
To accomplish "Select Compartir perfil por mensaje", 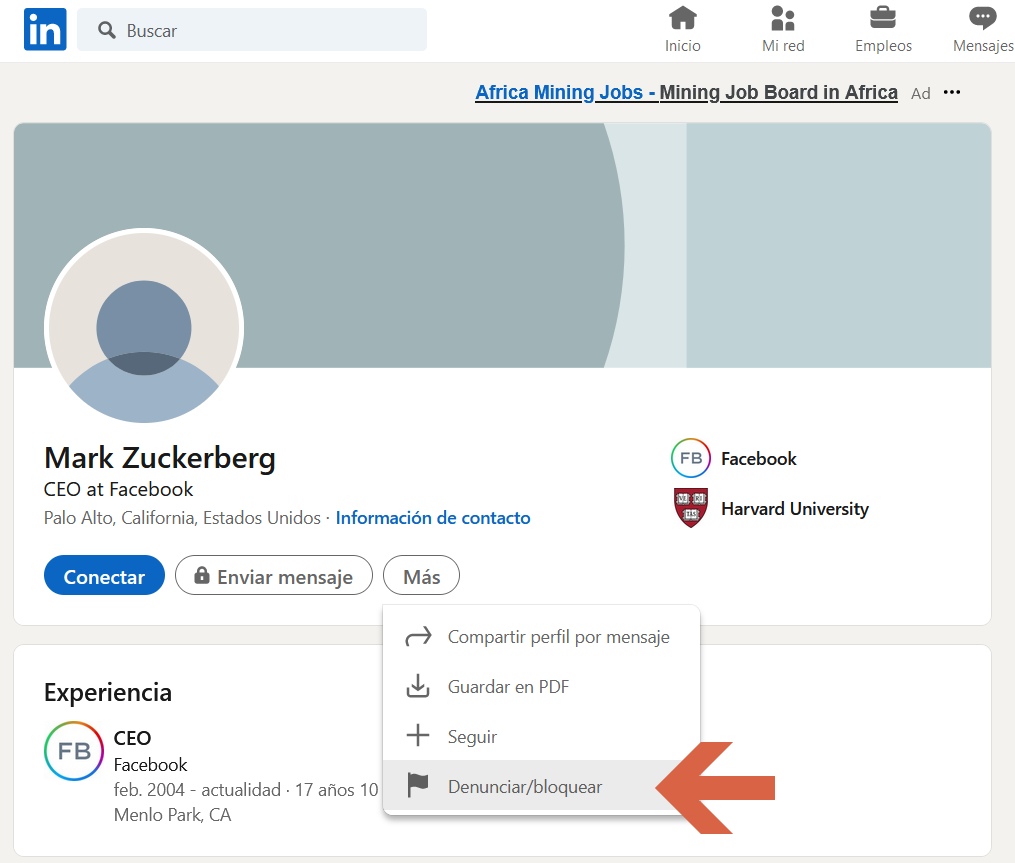I will (x=541, y=637).
